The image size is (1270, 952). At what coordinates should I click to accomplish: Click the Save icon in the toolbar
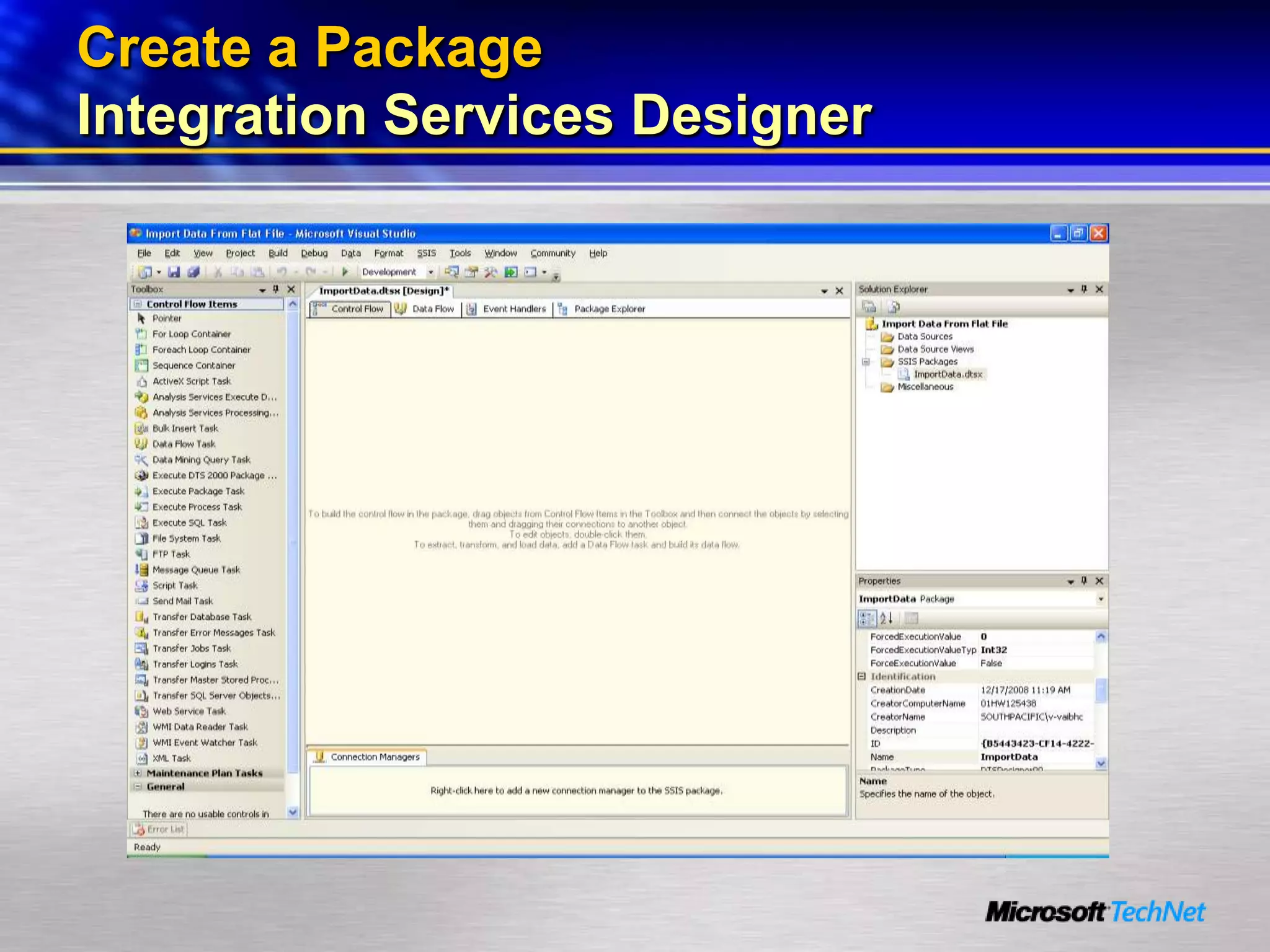(174, 272)
